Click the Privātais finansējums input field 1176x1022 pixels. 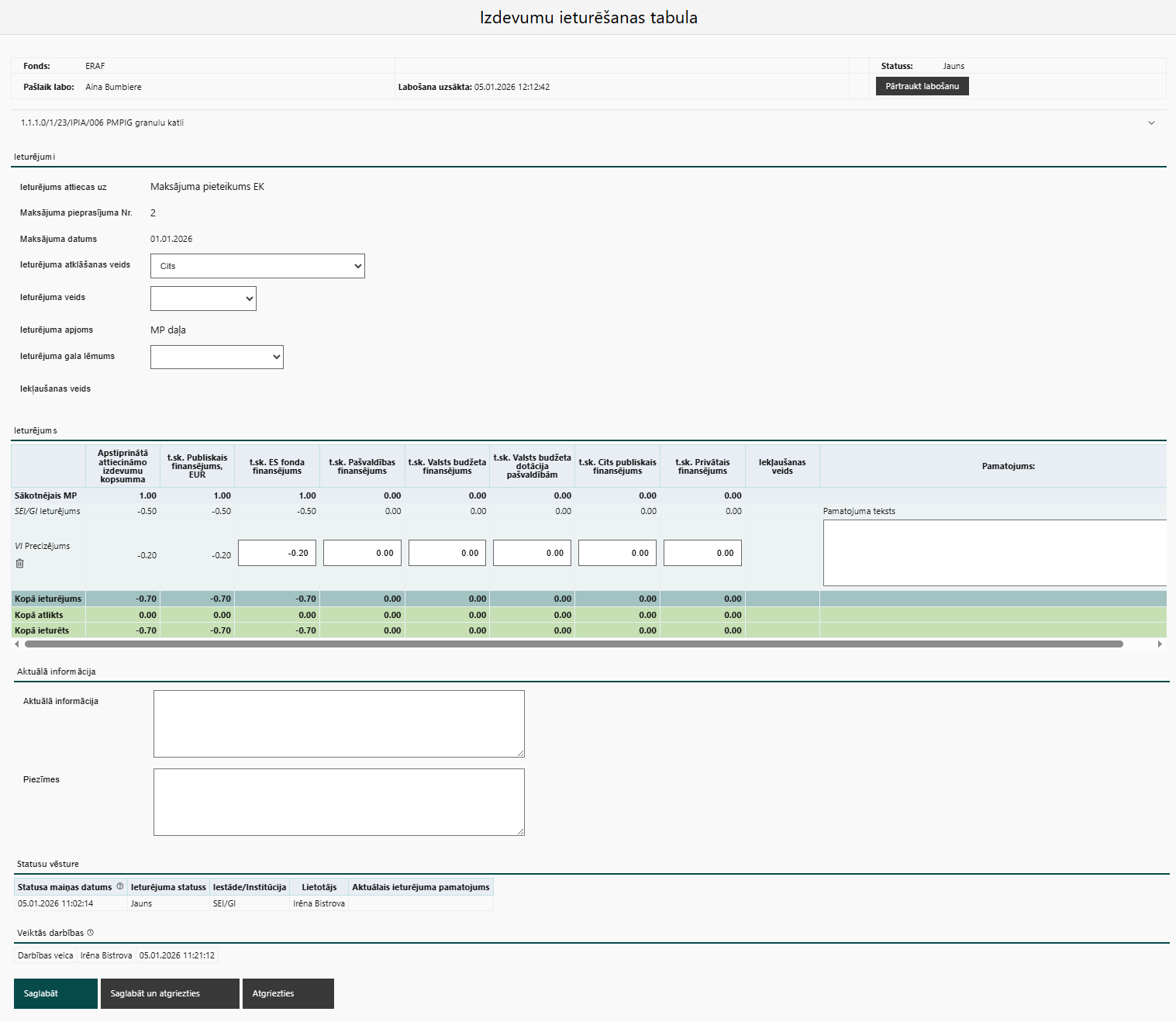[x=702, y=553]
